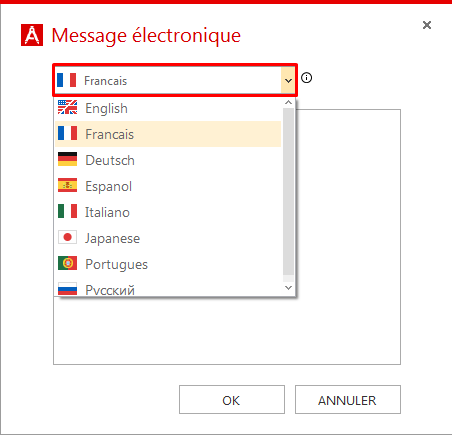
Task: Click the message text area below list
Action: tap(227, 330)
